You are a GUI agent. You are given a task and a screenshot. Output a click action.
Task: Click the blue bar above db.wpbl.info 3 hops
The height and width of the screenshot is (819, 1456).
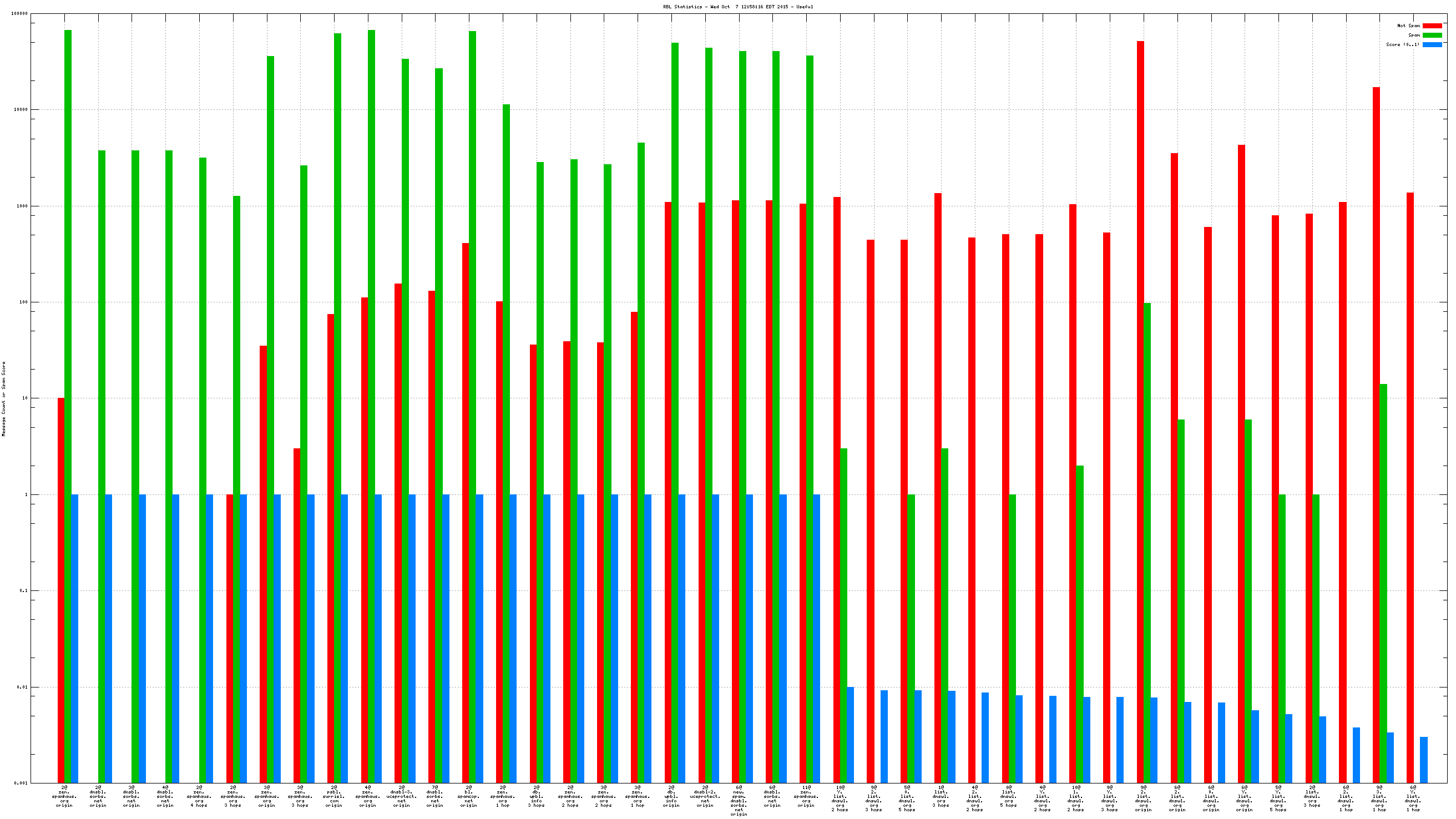point(547,639)
